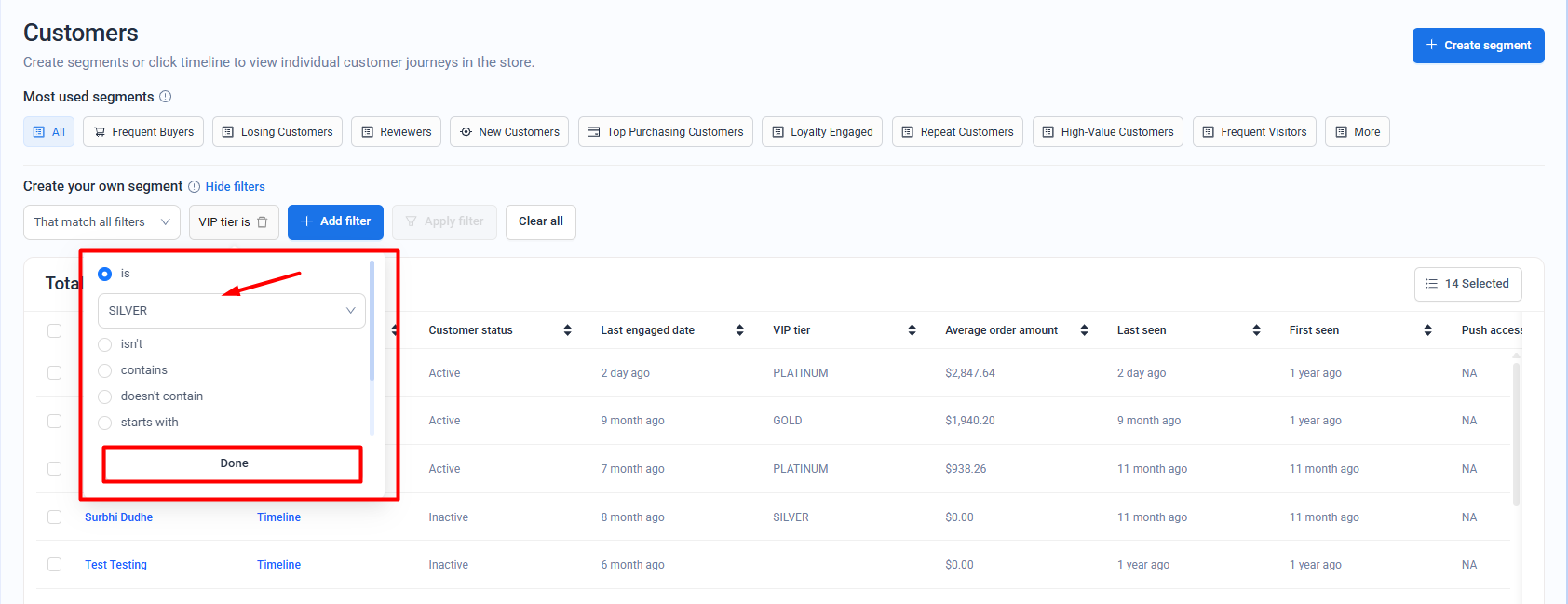Image resolution: width=1568 pixels, height=604 pixels.
Task: Sort the Last engaged date column
Action: (739, 330)
